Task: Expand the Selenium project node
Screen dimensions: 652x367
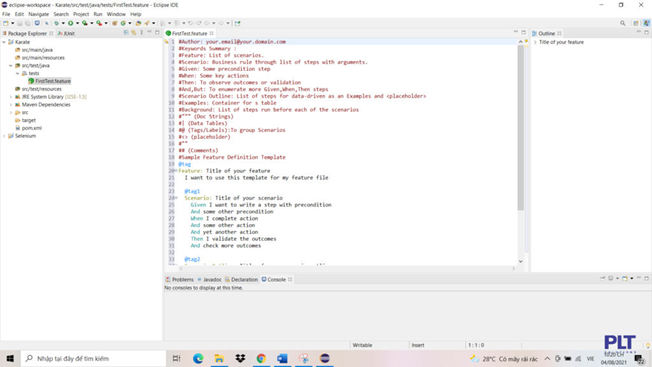Action: 4,136
